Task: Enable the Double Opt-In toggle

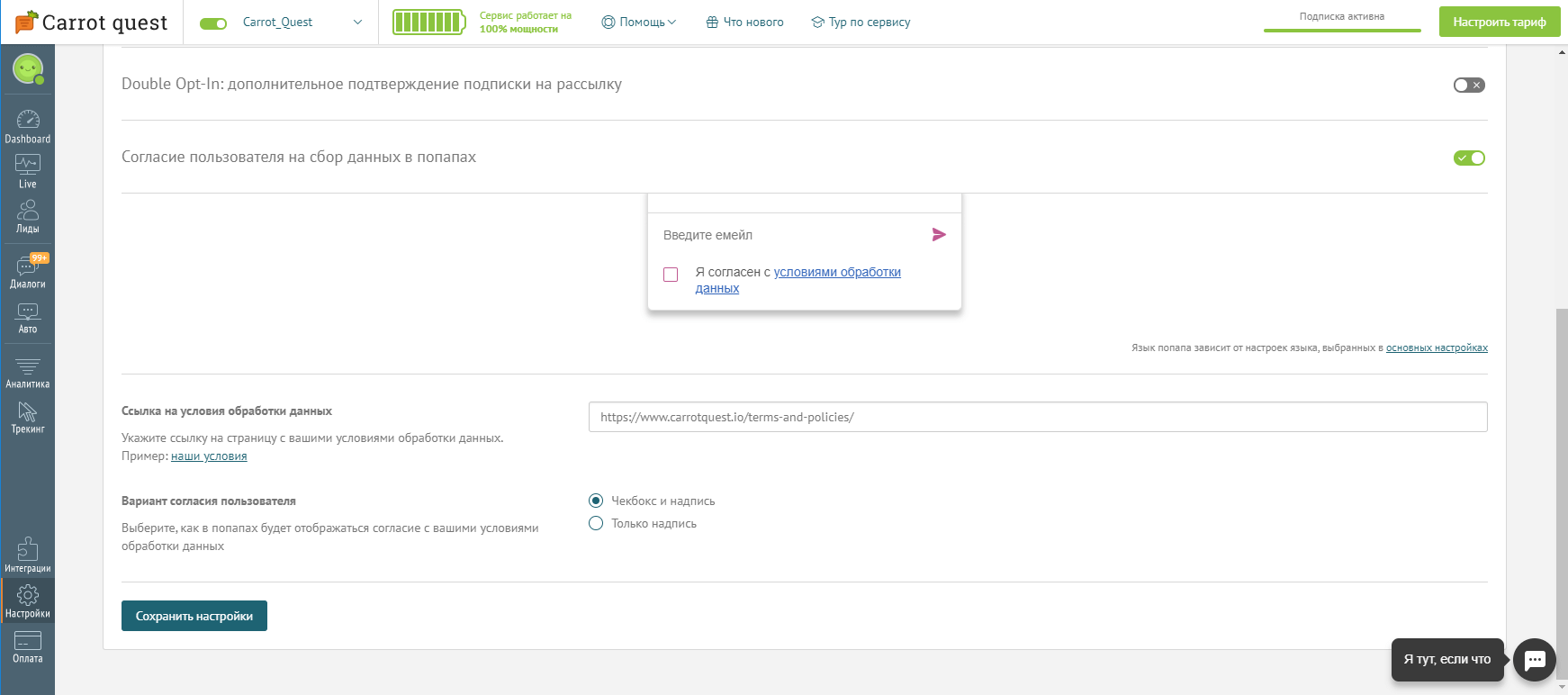Action: coord(1469,86)
